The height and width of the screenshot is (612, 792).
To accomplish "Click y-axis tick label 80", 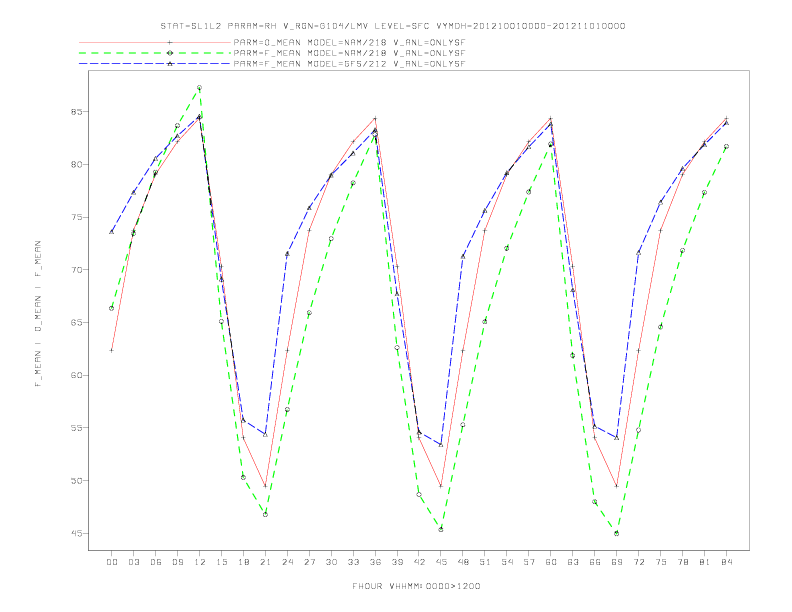I will tap(77, 165).
